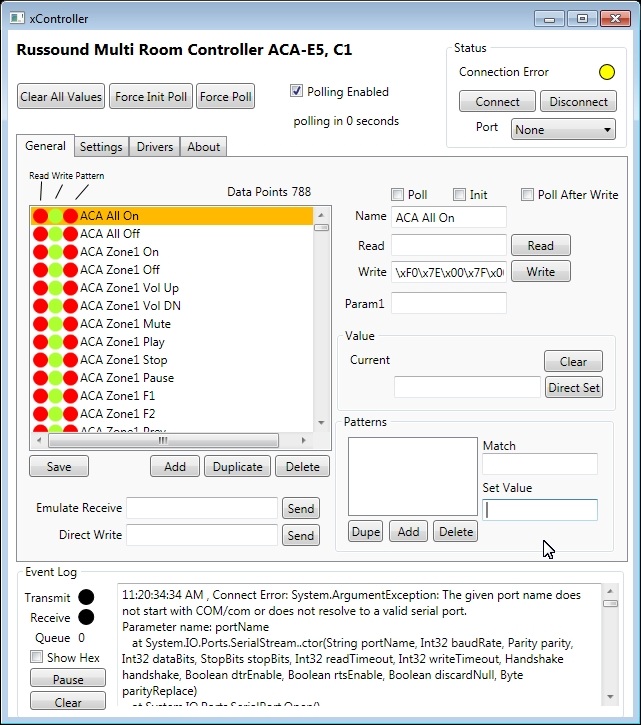This screenshot has height=725, width=641.
Task: Click Delete button below data point list
Action: click(302, 467)
